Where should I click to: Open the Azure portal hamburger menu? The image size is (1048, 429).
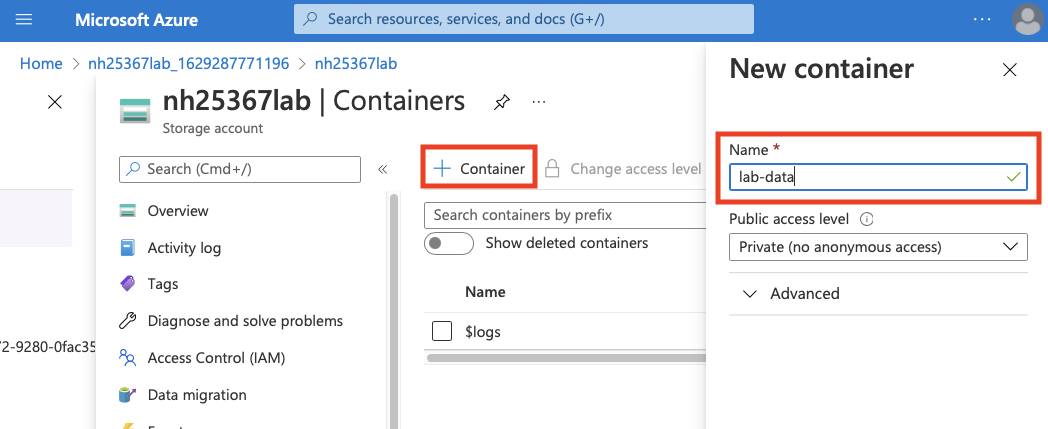click(25, 20)
